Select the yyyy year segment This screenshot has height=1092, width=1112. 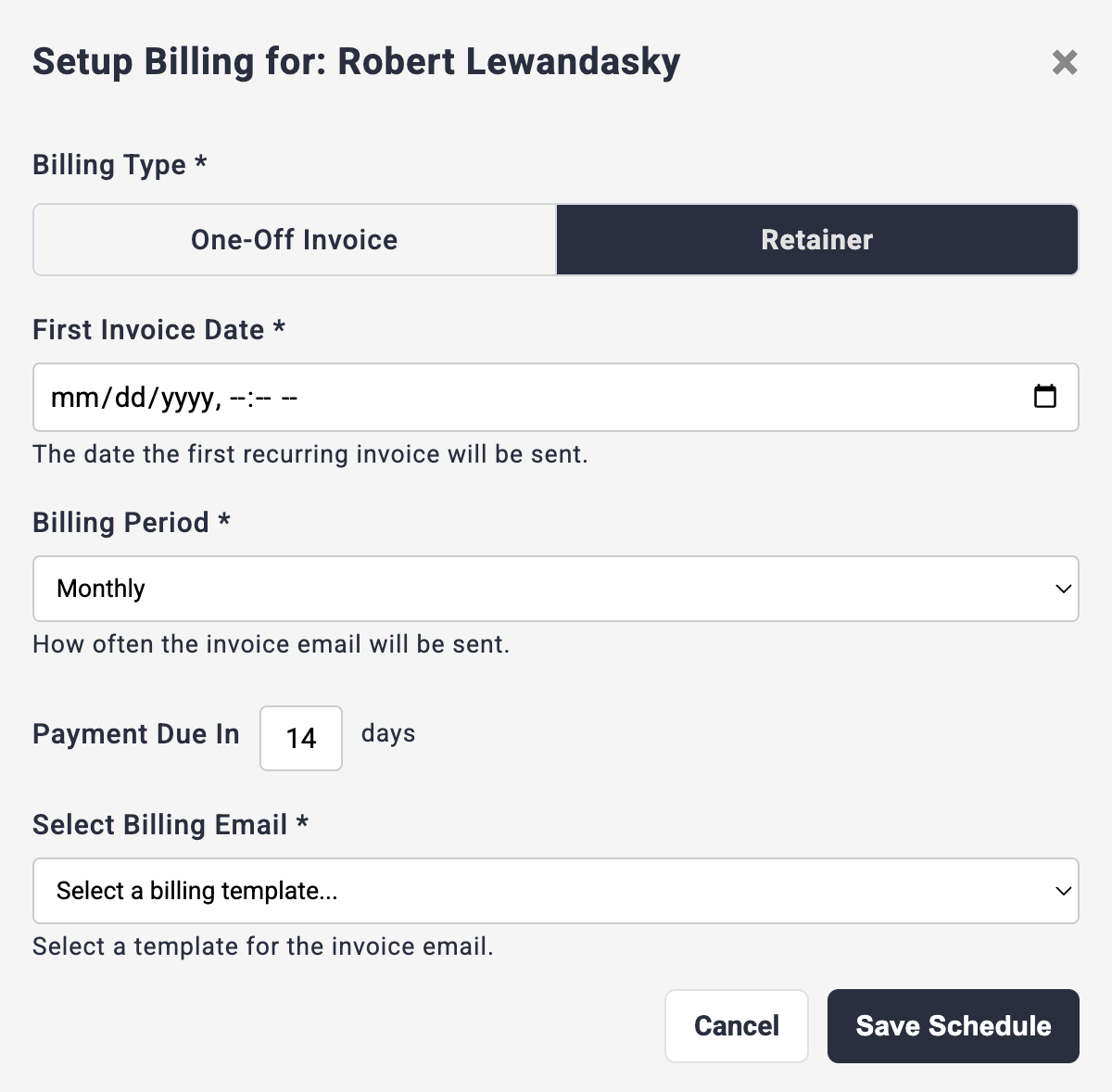coord(188,398)
